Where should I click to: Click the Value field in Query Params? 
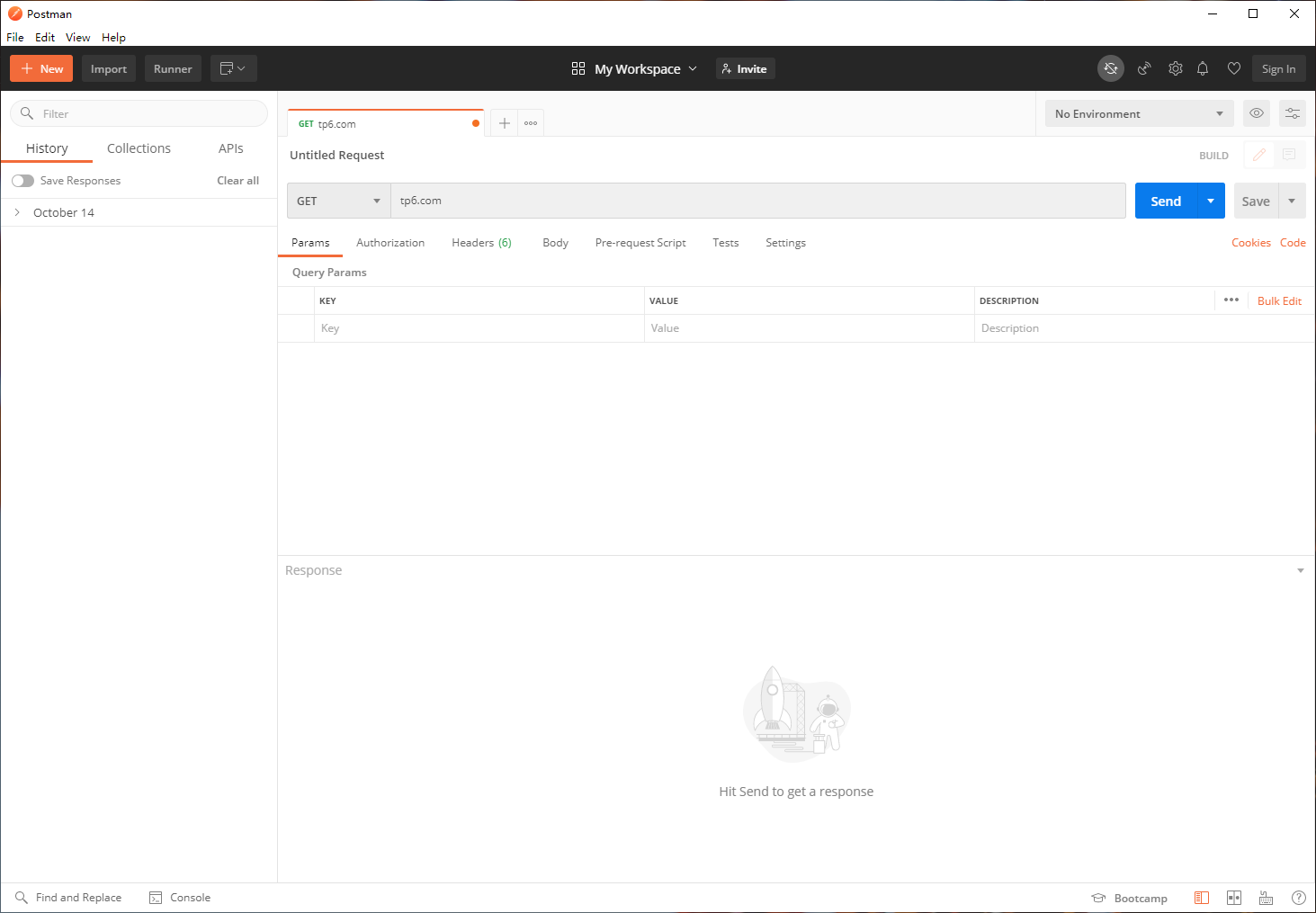click(810, 328)
